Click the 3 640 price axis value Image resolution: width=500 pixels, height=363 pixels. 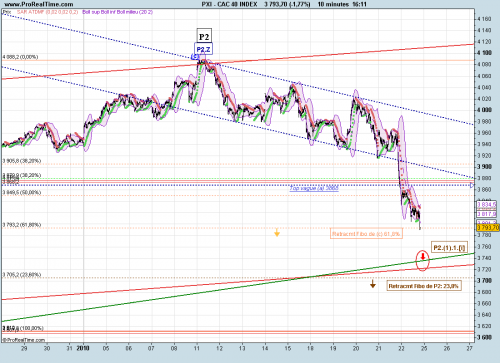coord(484,315)
